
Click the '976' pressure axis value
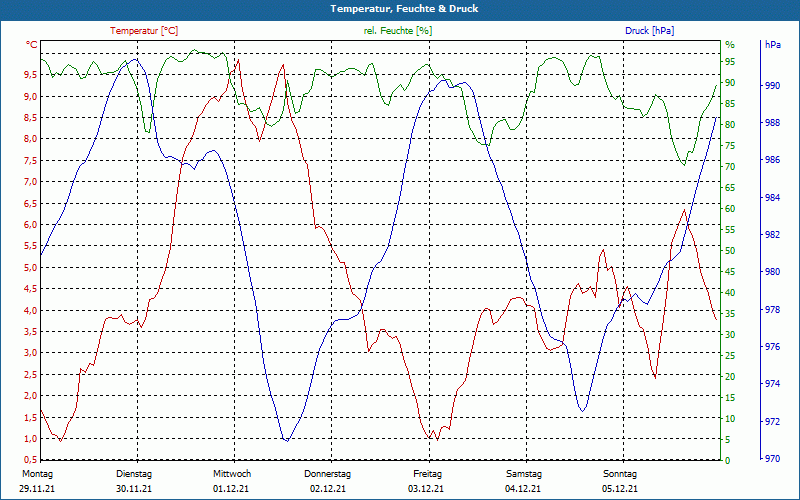click(x=772, y=347)
